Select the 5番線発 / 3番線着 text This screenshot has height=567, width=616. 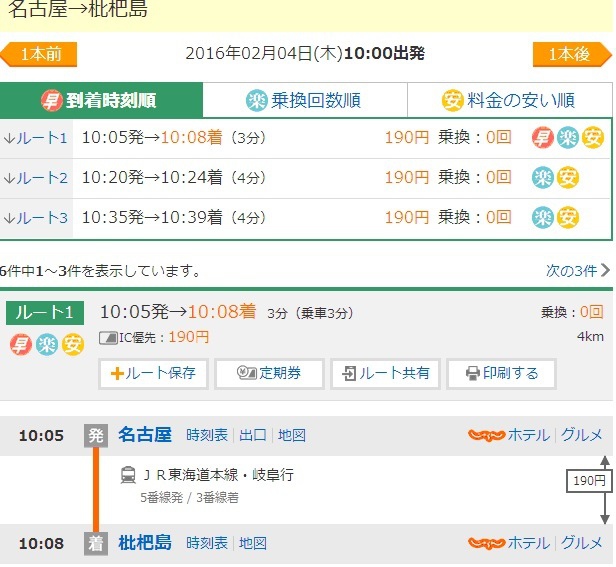tap(189, 498)
